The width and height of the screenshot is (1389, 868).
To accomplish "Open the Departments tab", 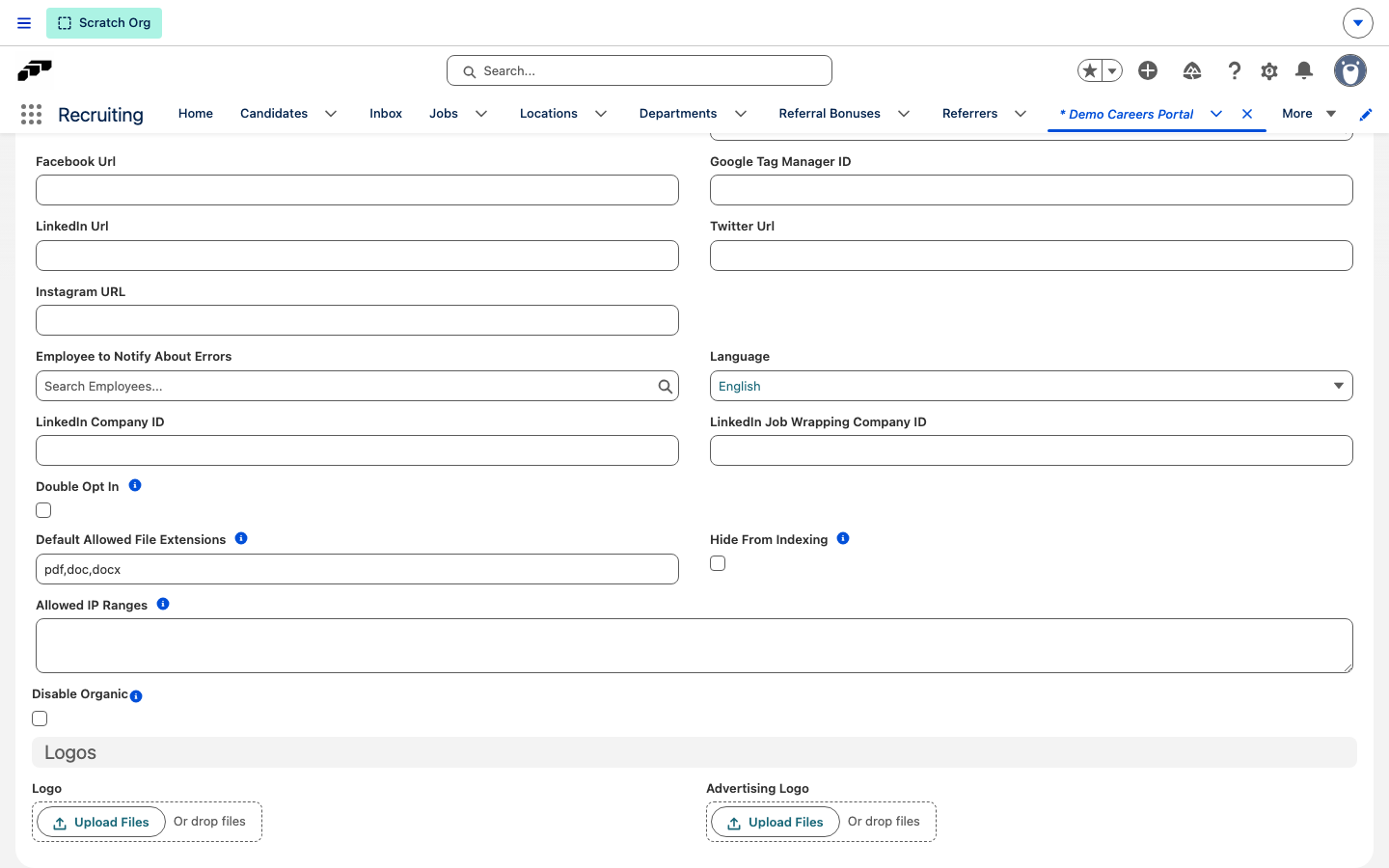I will pyautogui.click(x=678, y=114).
